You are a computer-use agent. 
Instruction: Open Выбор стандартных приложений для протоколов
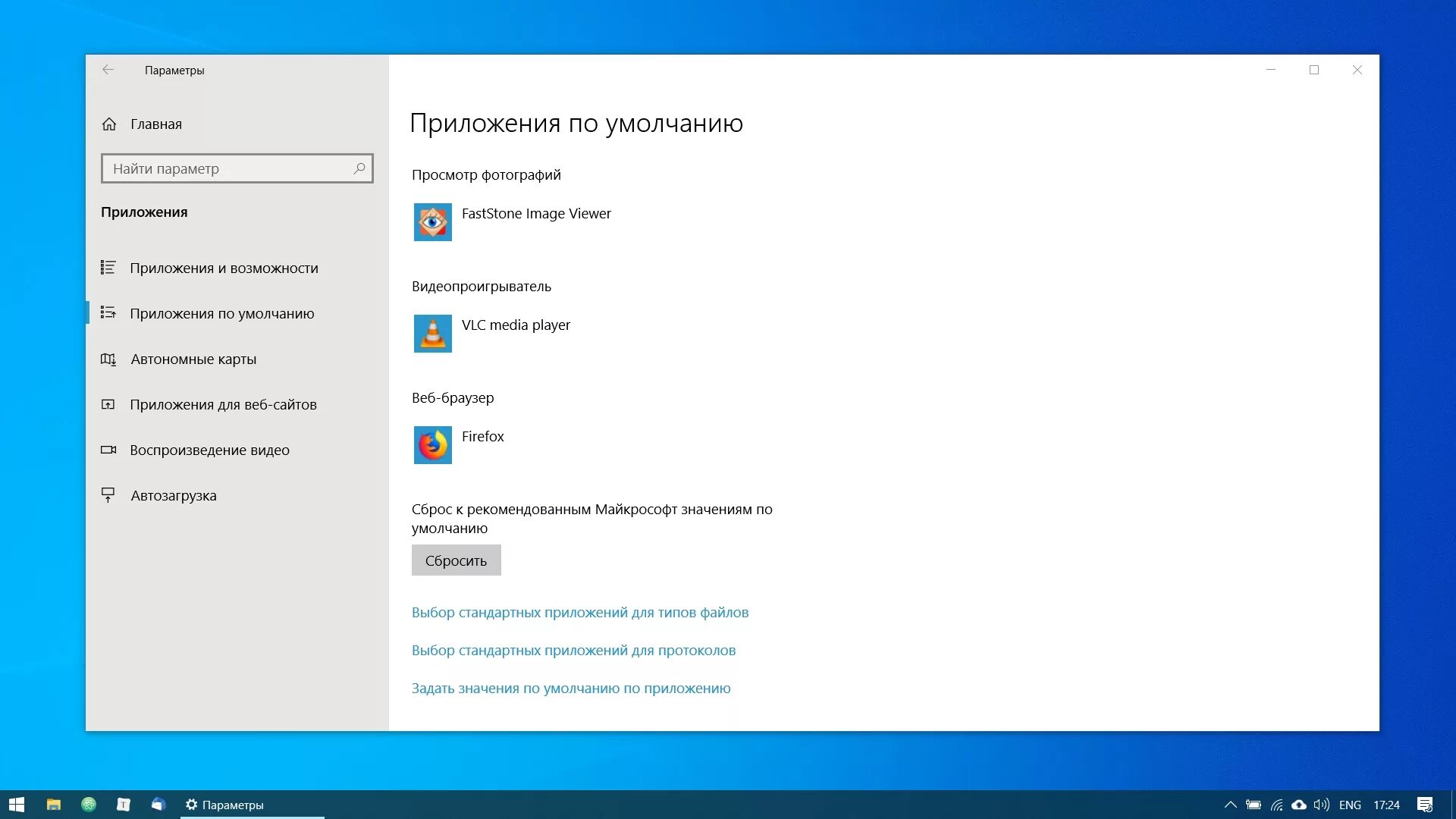pos(573,651)
